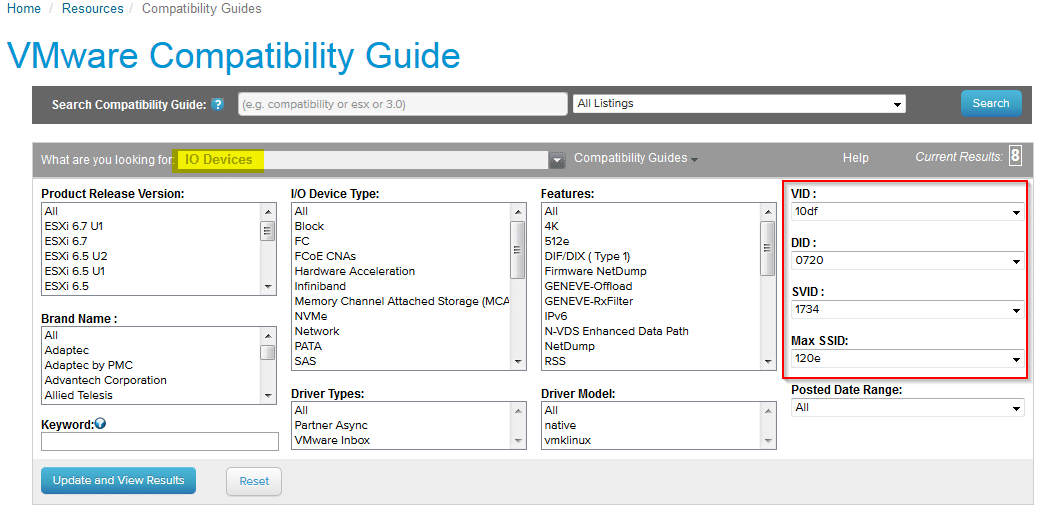Select Allied Telesis brand

tap(78, 395)
